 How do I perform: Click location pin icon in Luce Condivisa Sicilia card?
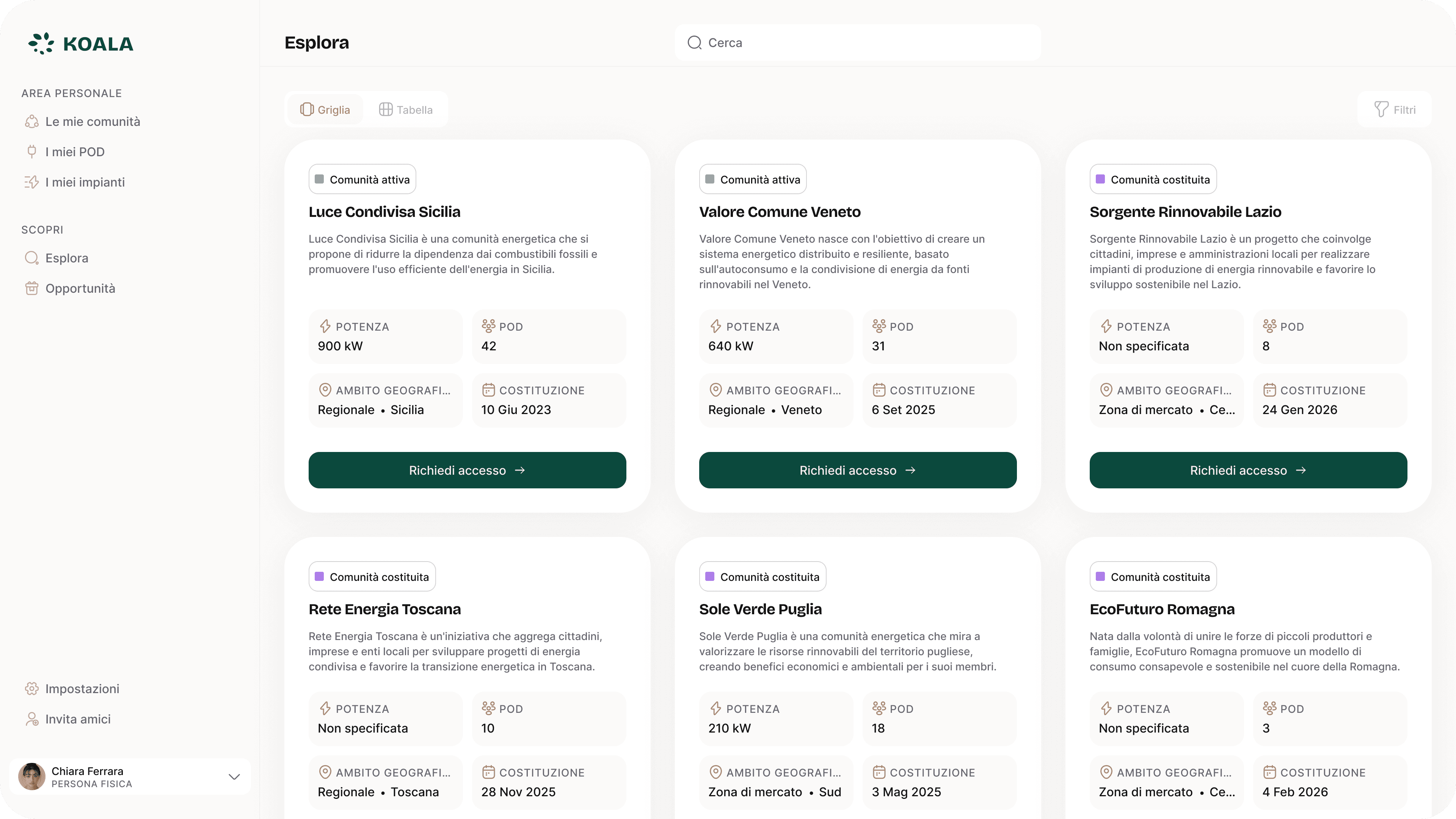tap(325, 390)
